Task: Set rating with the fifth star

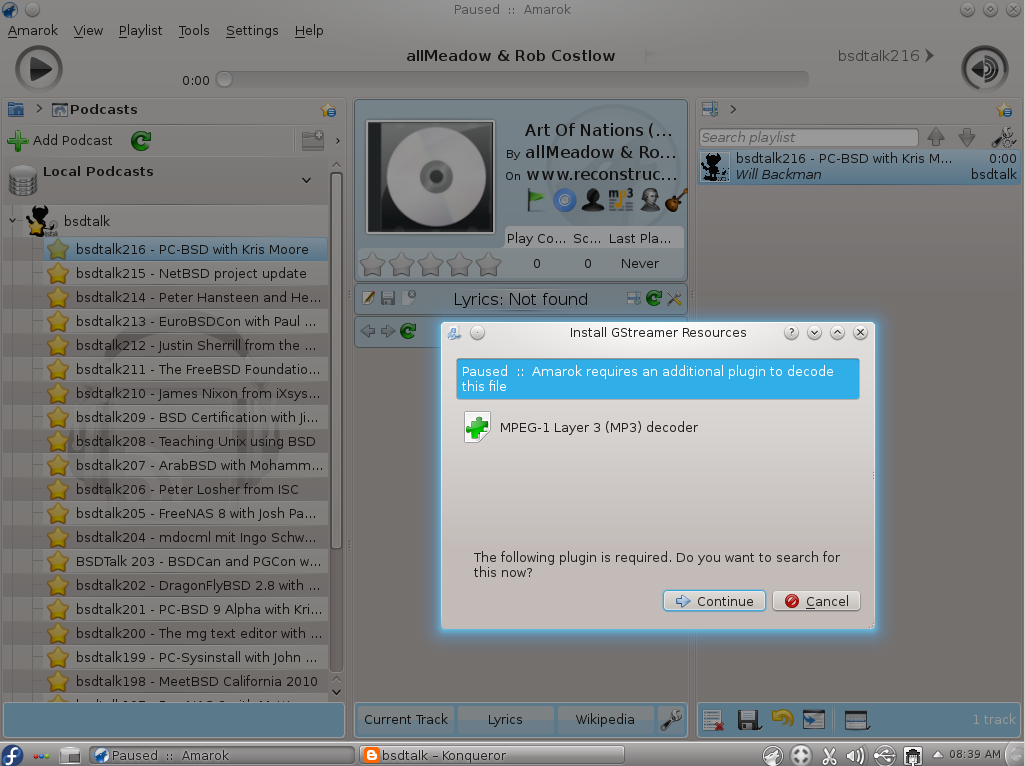Action: click(x=488, y=264)
